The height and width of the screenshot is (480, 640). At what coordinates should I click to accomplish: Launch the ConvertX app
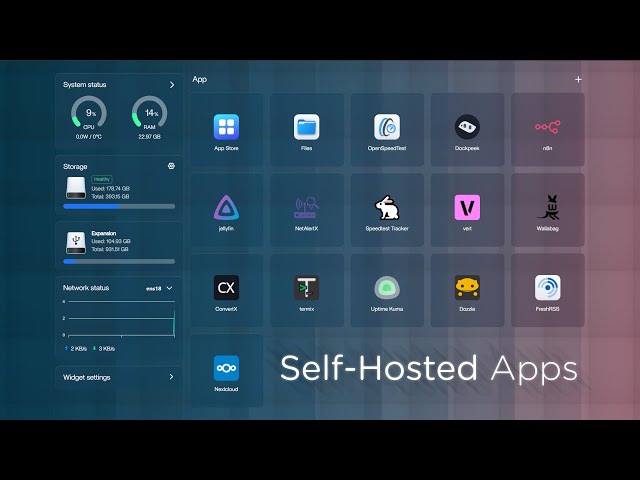[x=226, y=290]
